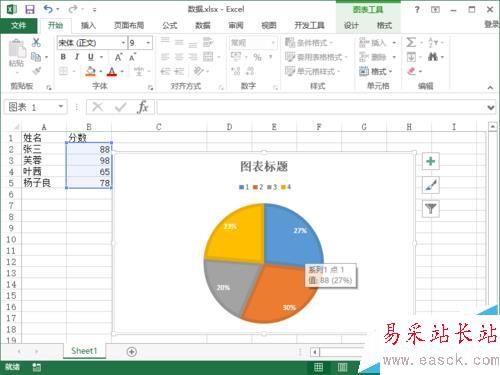Switch to the chart Format tab
The height and width of the screenshot is (375, 500).
tap(384, 25)
